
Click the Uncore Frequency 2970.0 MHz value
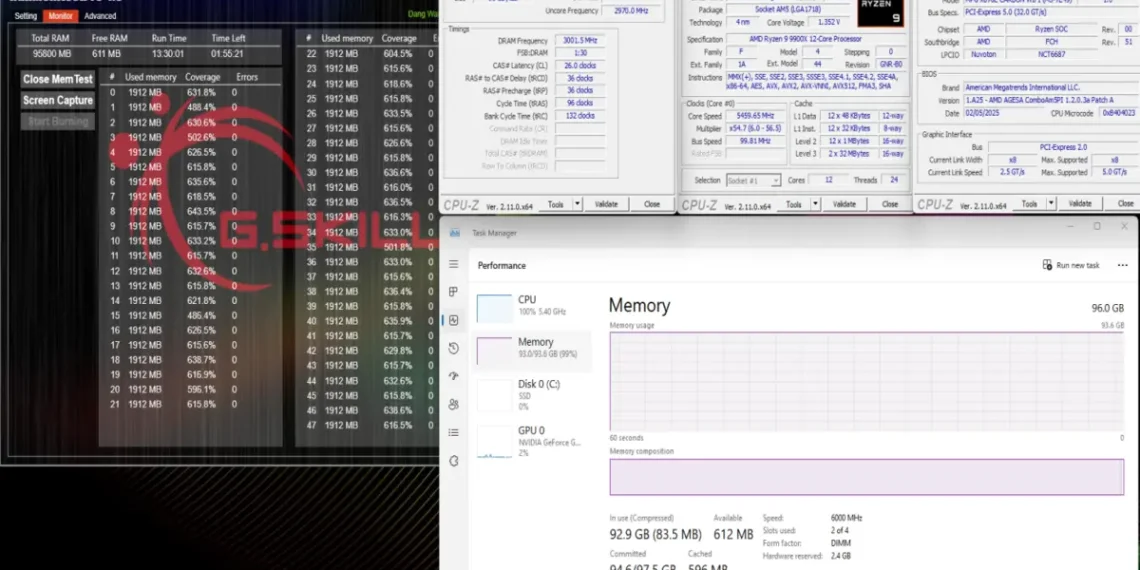[x=632, y=11]
